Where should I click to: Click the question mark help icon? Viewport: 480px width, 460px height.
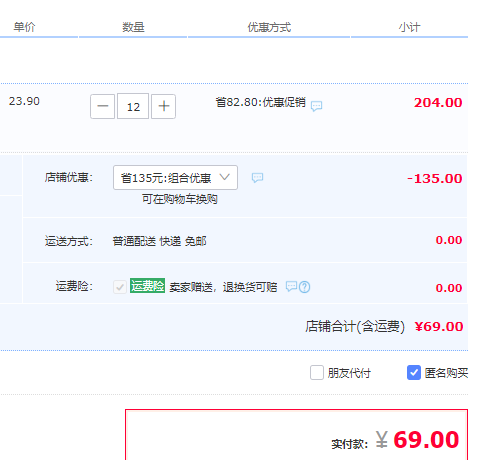point(304,287)
